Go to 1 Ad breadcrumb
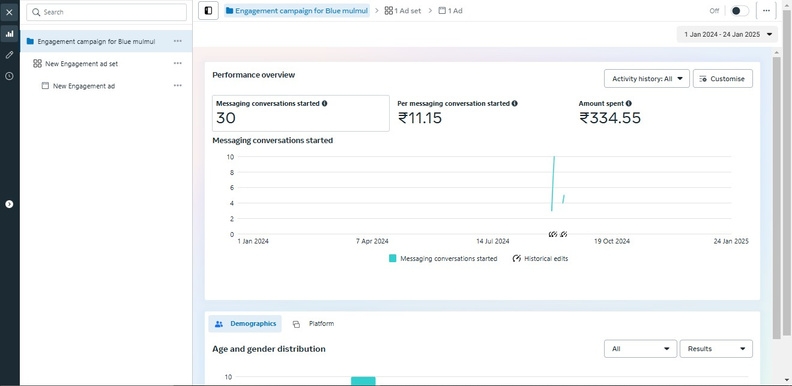Screen dimensions: 792x386 click(x=451, y=11)
